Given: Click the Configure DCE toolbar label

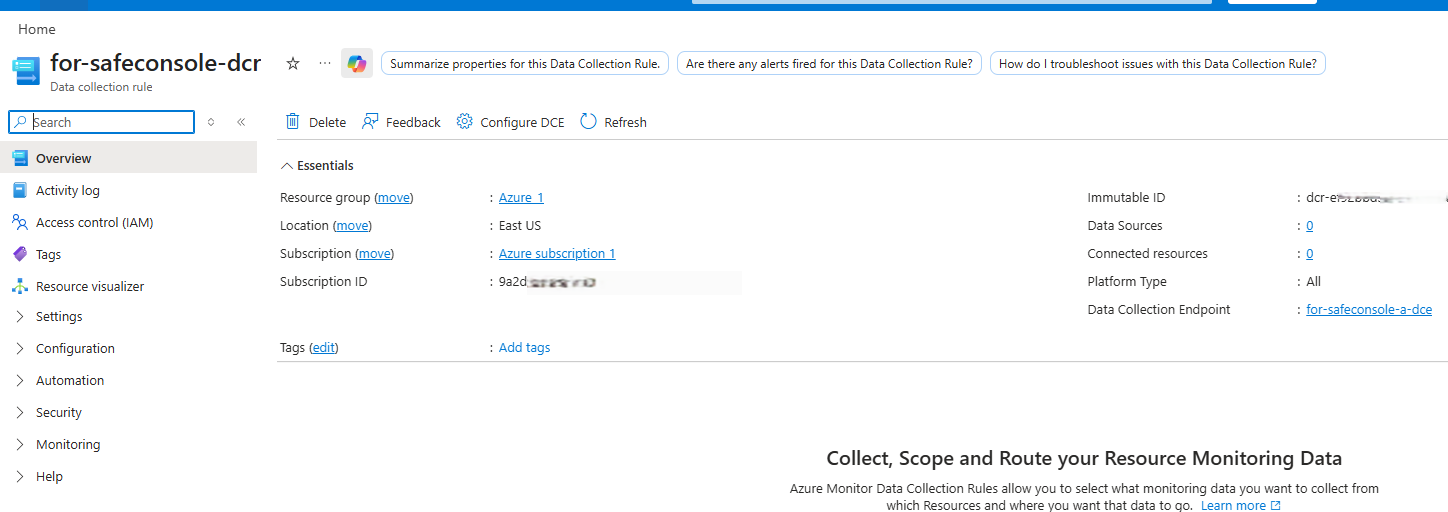Looking at the screenshot, I should pos(522,122).
